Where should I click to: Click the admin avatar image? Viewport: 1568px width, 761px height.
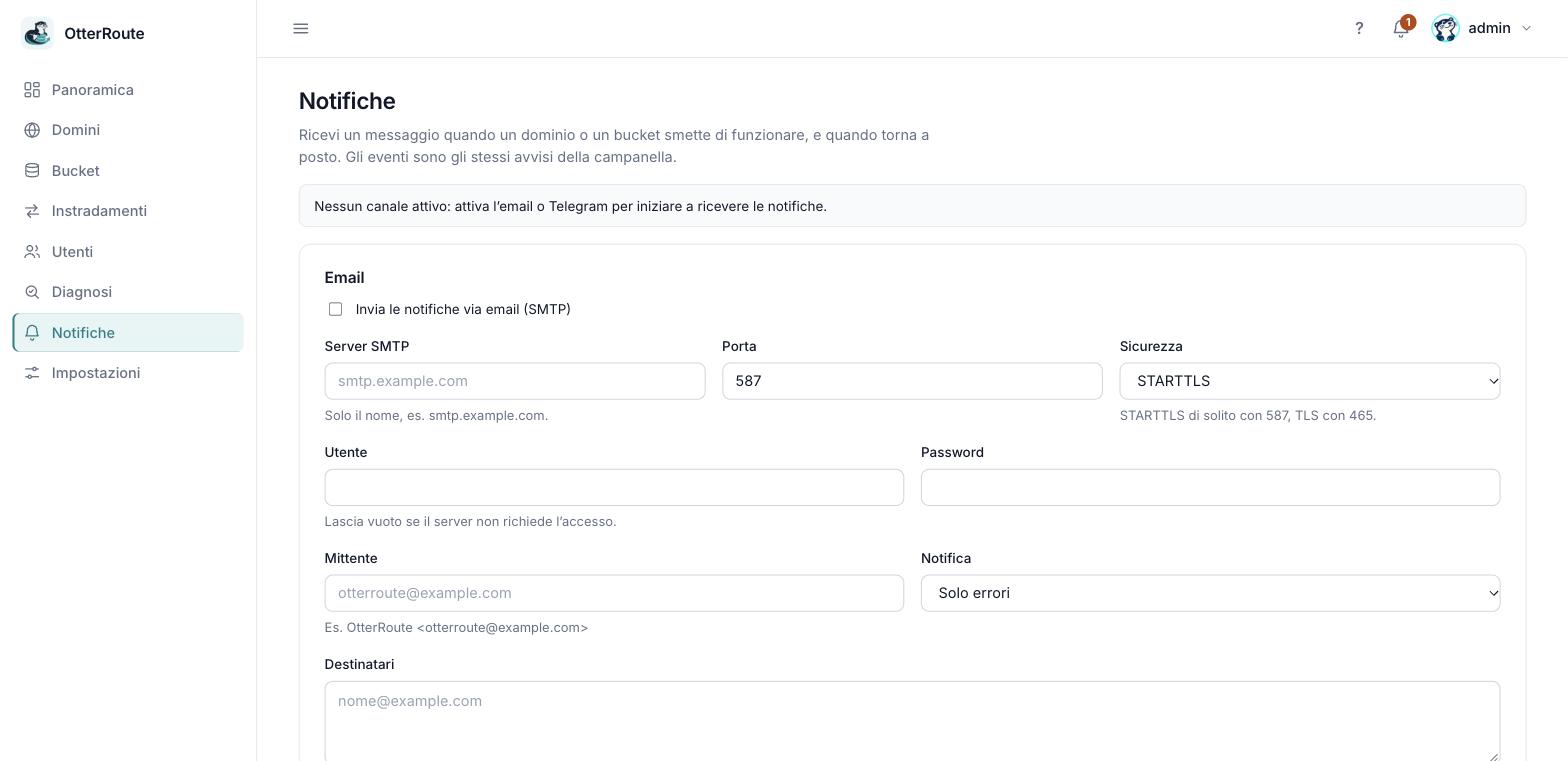pos(1445,28)
